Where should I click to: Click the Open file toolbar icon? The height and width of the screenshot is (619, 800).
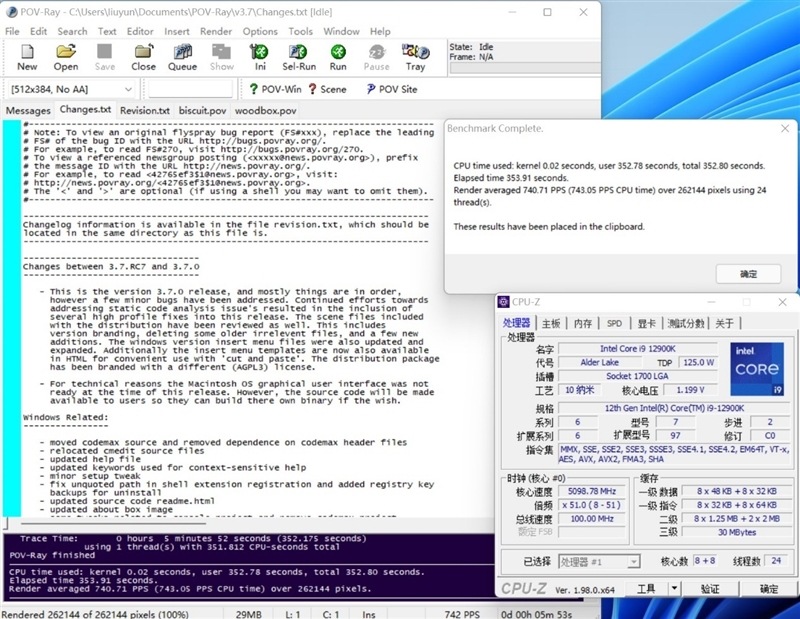tap(66, 57)
